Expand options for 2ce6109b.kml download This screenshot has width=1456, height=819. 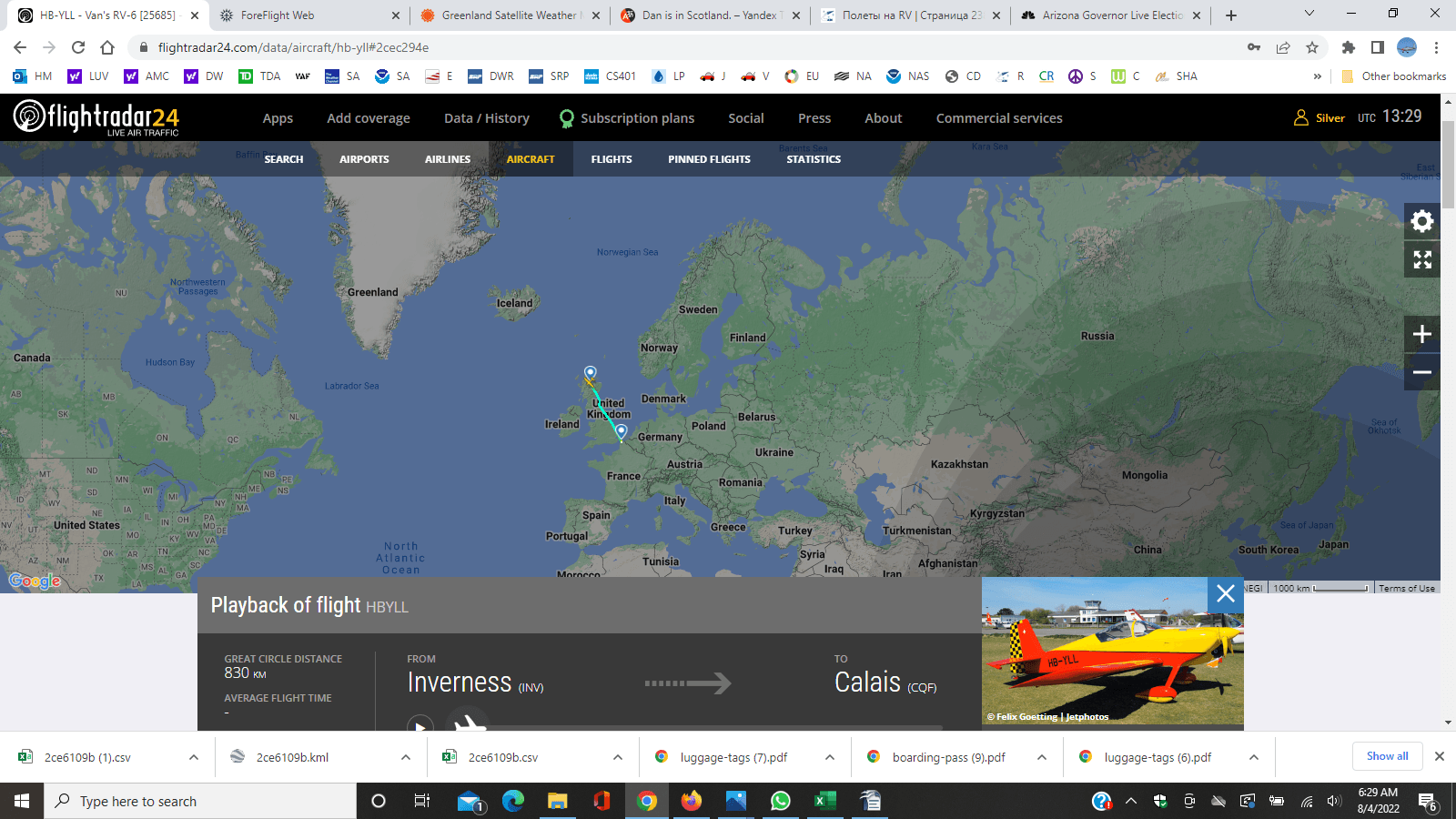[x=406, y=757]
